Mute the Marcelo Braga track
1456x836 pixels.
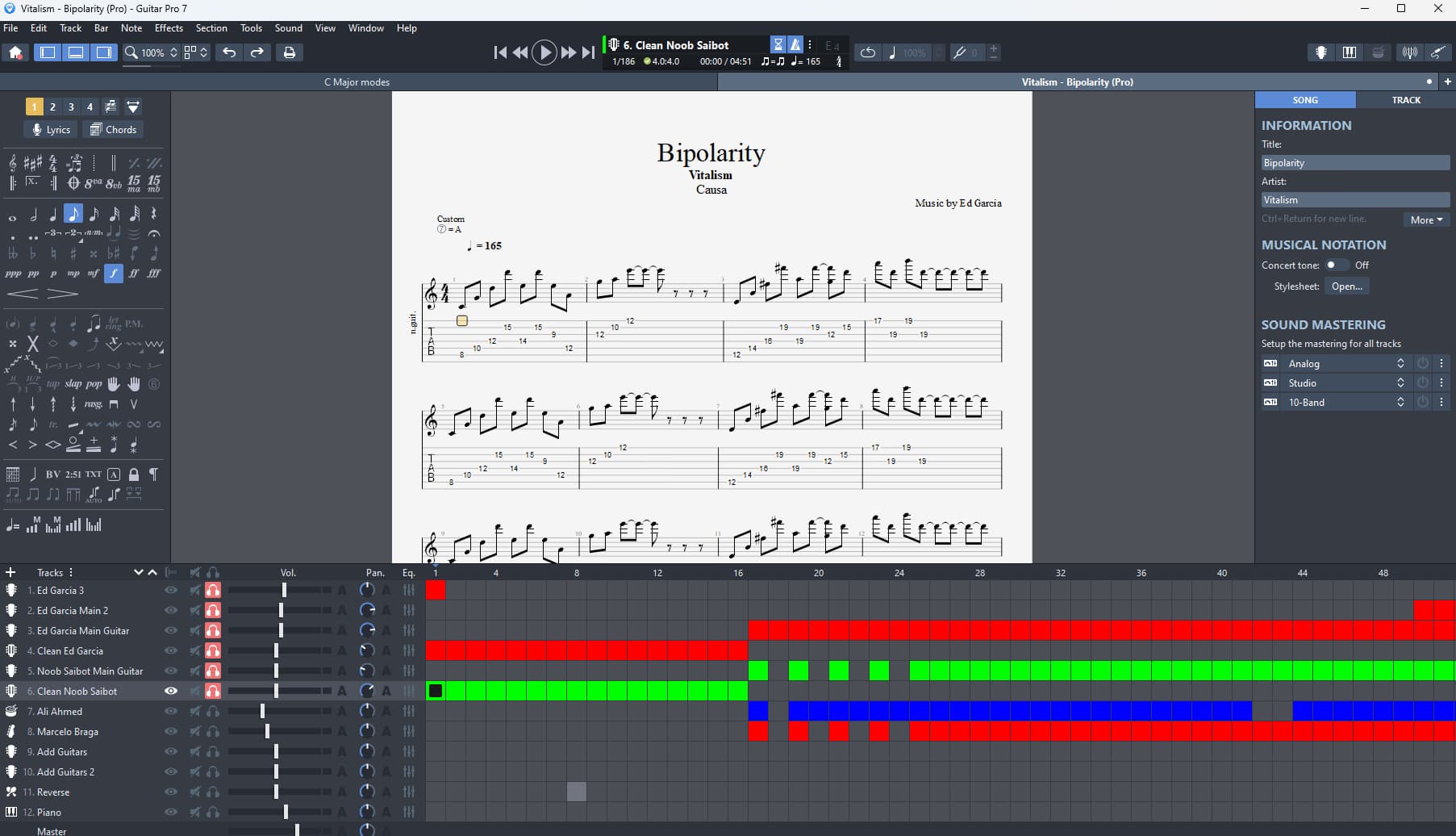195,732
